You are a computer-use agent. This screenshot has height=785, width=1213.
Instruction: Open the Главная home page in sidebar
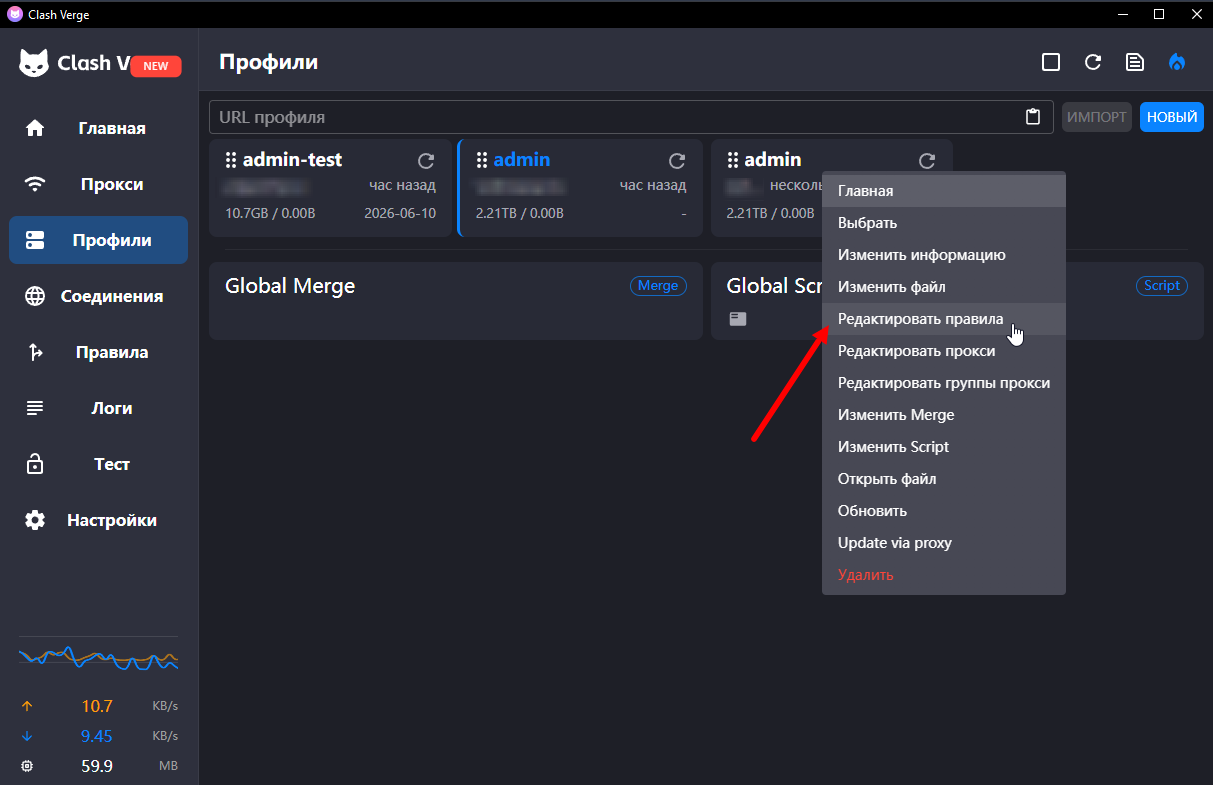pyautogui.click(x=98, y=128)
